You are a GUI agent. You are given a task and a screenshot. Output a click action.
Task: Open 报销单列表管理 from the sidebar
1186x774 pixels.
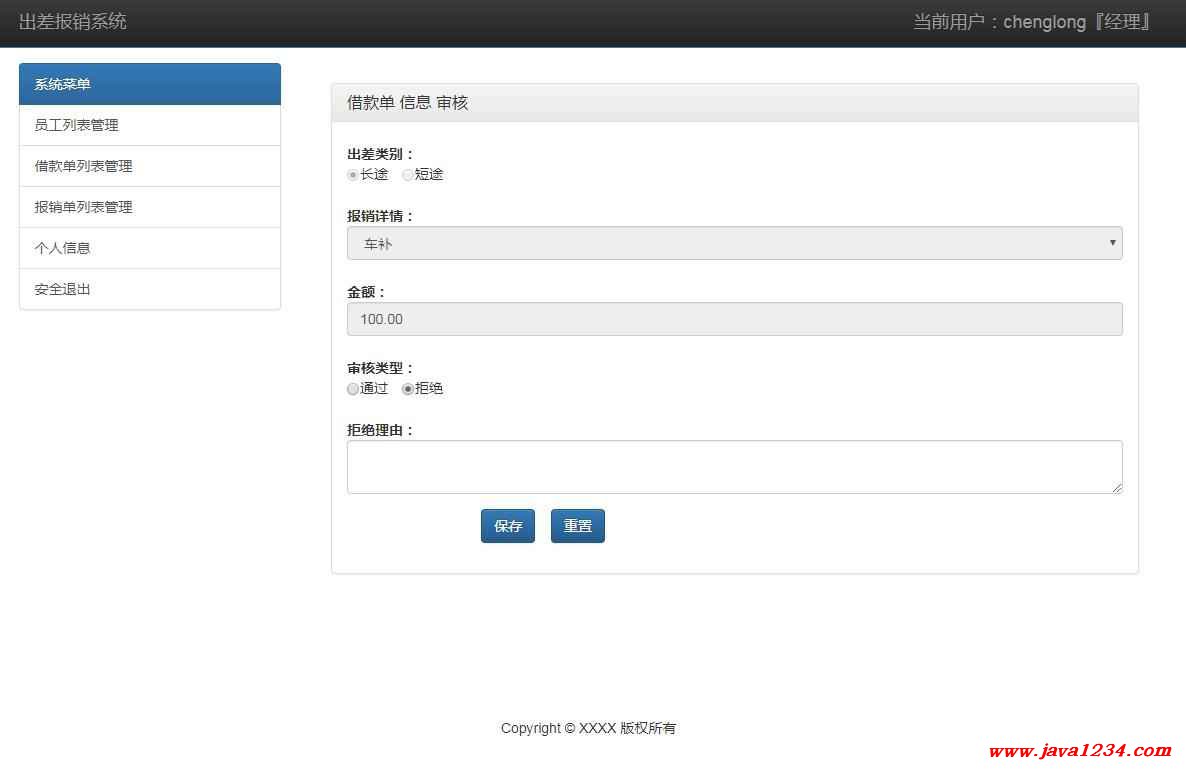tap(84, 207)
